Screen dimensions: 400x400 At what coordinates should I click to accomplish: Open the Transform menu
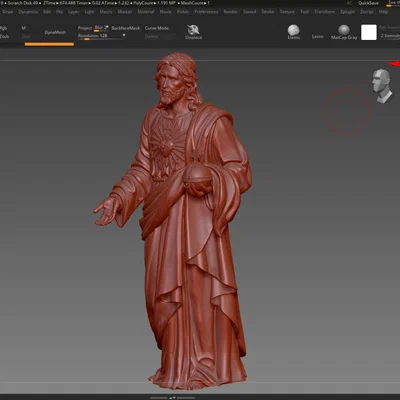(324, 12)
